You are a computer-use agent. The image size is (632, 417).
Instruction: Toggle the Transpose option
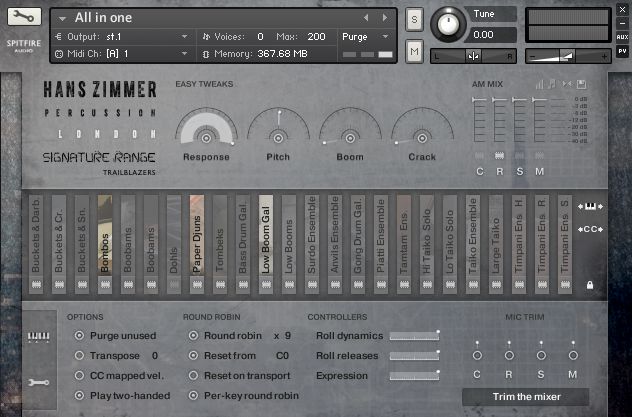coord(79,355)
